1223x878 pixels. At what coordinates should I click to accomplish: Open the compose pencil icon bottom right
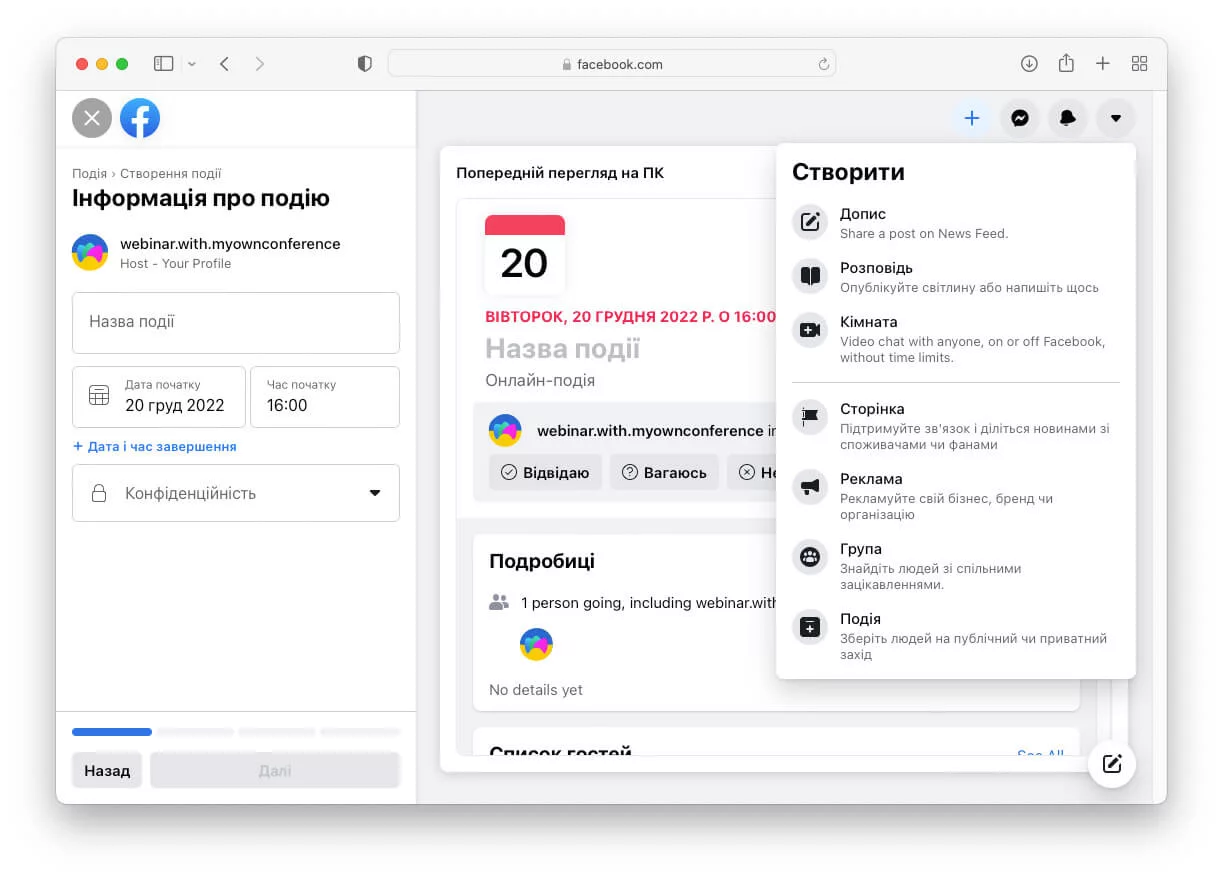click(x=1111, y=763)
